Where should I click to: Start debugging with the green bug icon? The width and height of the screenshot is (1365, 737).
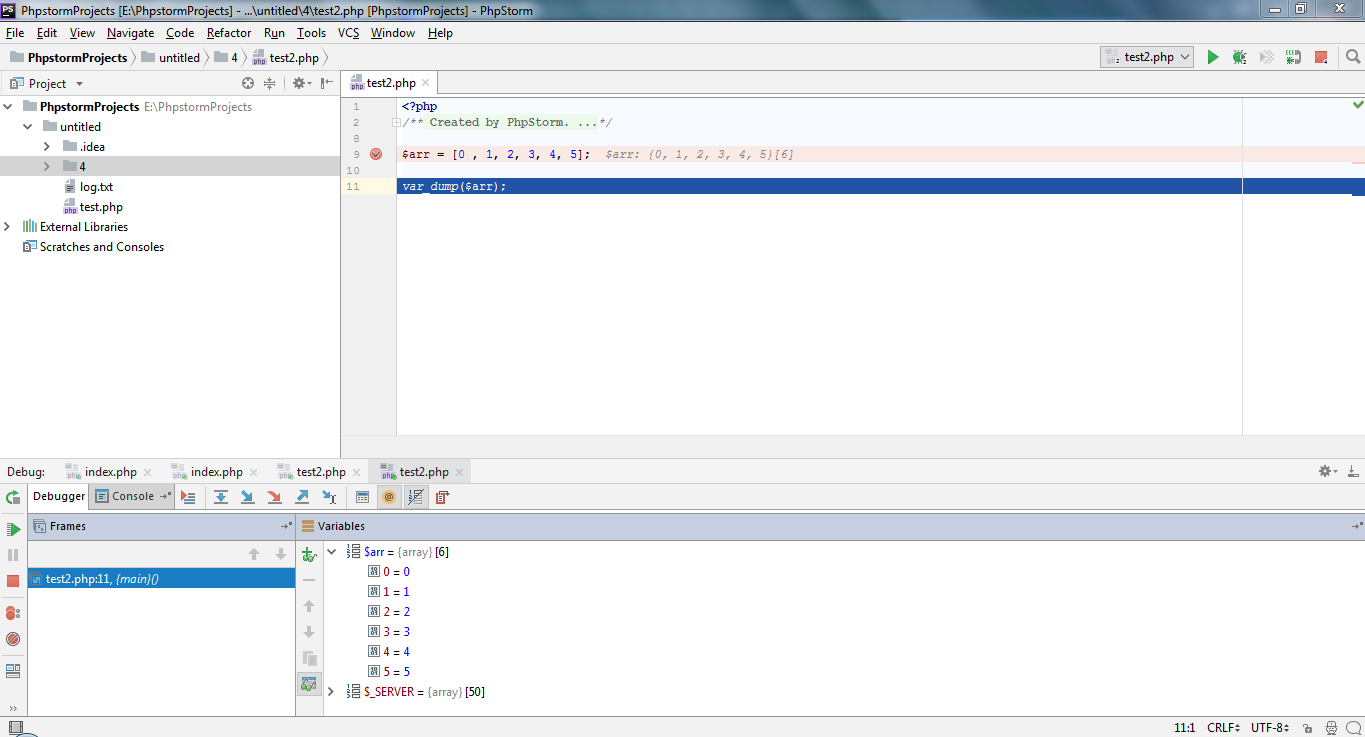click(1240, 57)
